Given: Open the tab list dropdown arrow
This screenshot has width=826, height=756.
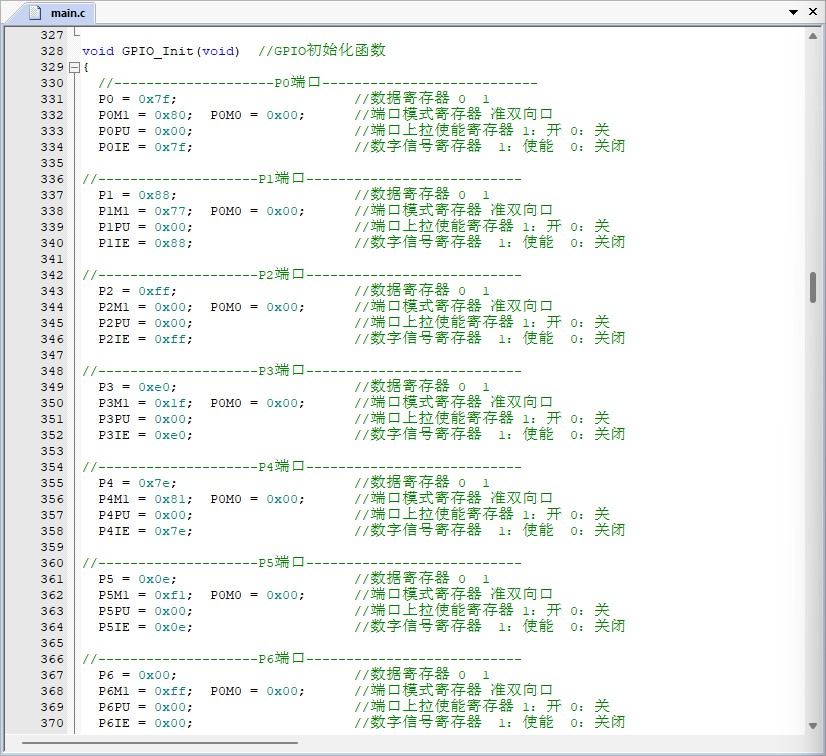Looking at the screenshot, I should [x=794, y=12].
